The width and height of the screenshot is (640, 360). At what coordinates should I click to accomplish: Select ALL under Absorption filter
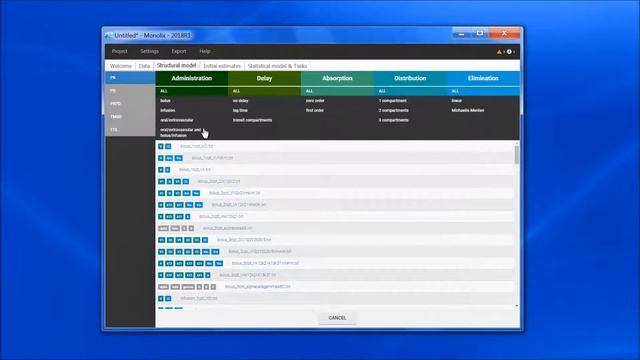coord(337,91)
